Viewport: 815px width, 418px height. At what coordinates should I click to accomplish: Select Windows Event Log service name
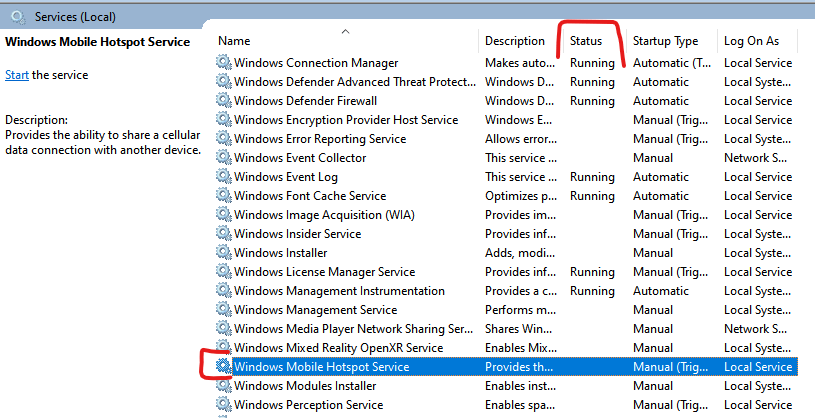[286, 177]
